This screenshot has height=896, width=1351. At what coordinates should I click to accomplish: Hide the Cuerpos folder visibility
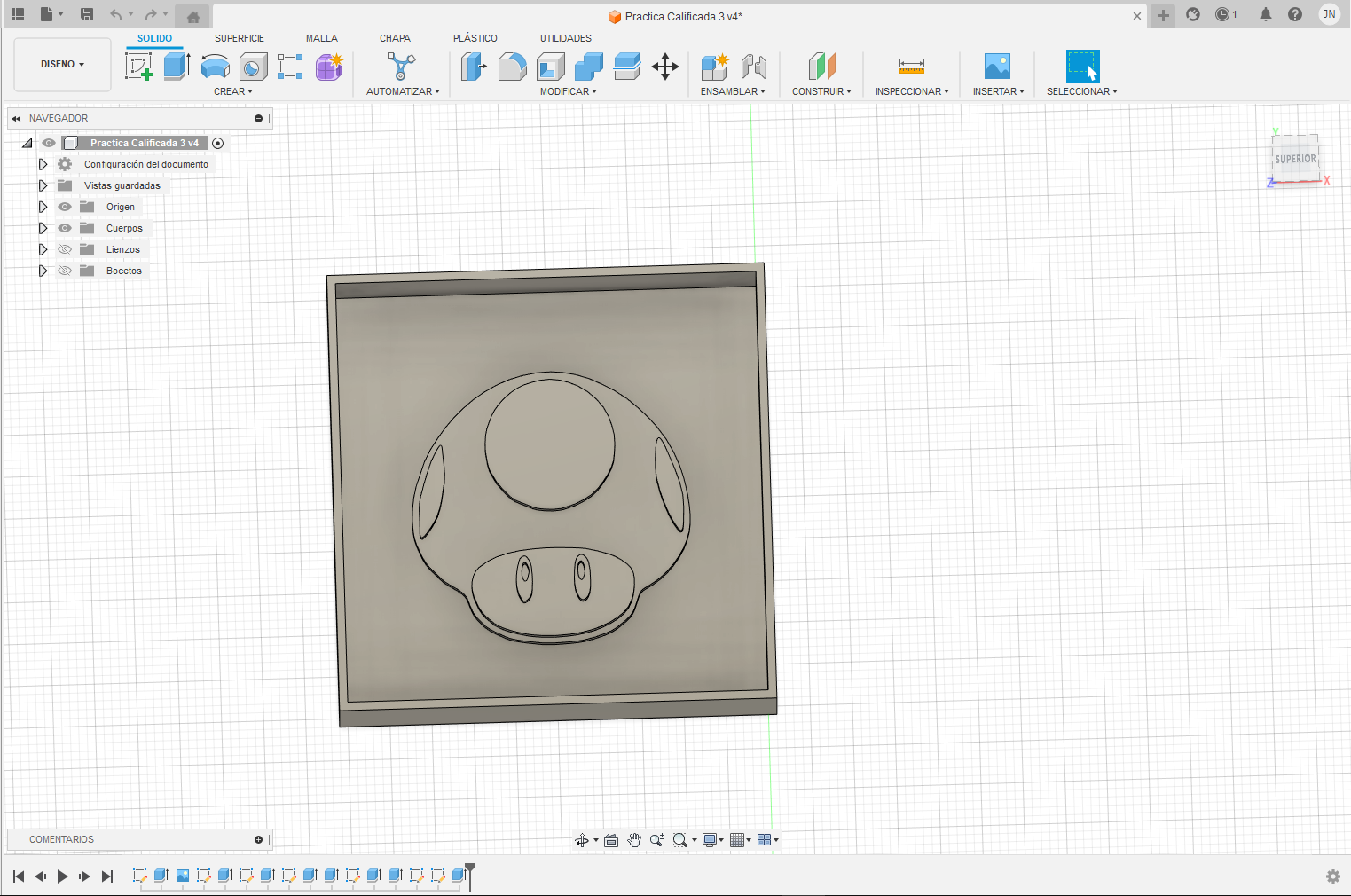pos(65,228)
